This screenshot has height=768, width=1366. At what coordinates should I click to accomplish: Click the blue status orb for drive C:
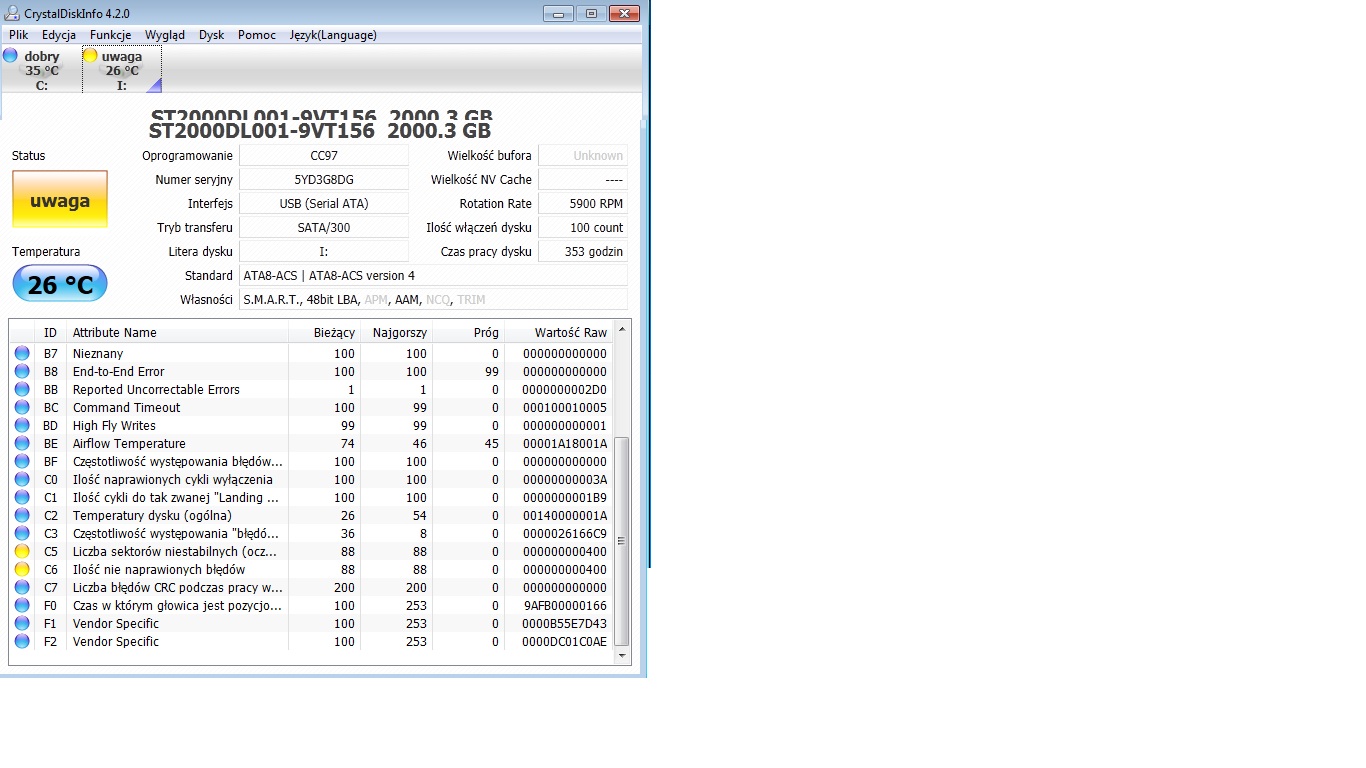pos(10,55)
